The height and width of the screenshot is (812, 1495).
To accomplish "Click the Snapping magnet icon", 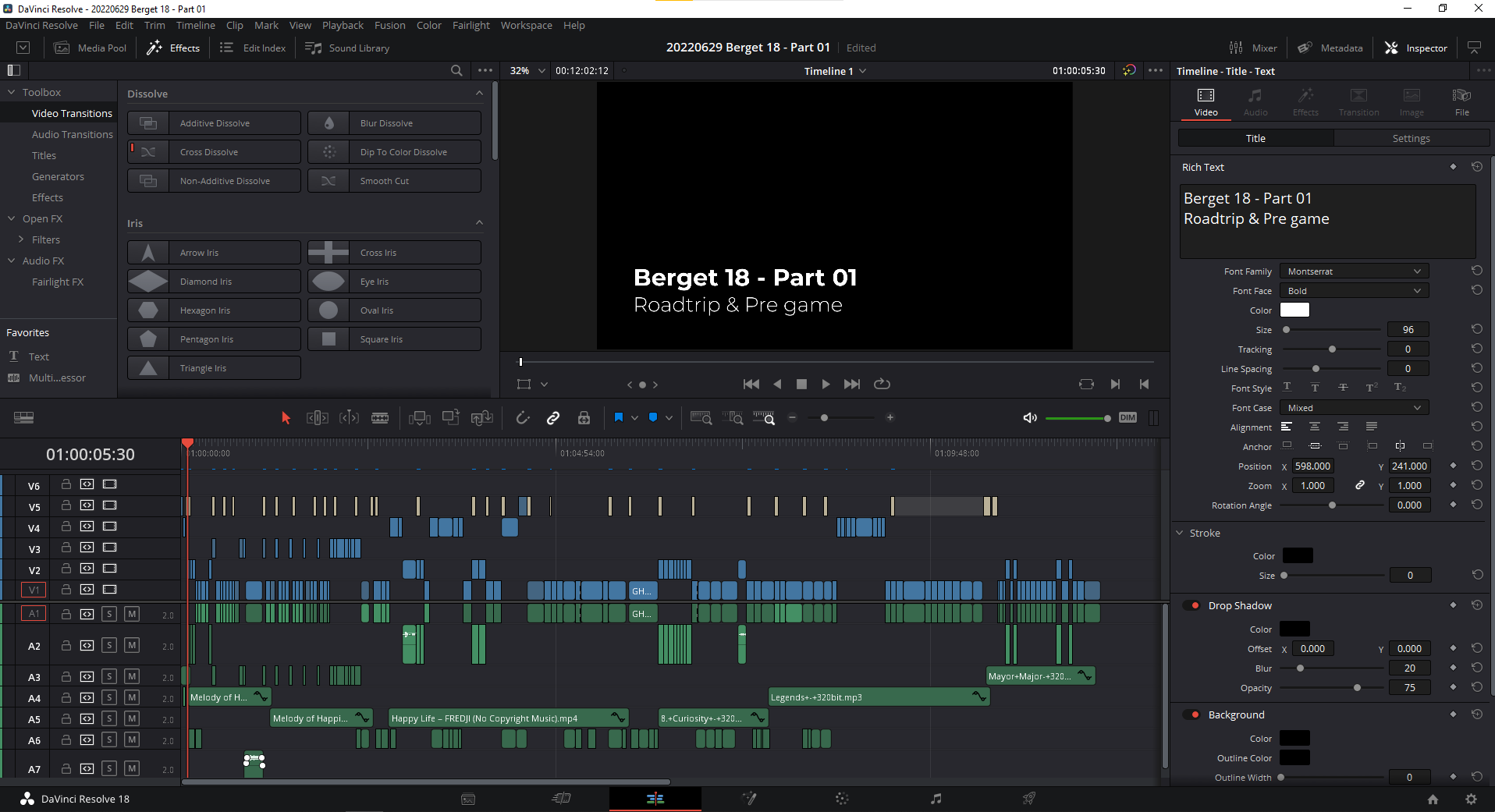I will tap(523, 418).
